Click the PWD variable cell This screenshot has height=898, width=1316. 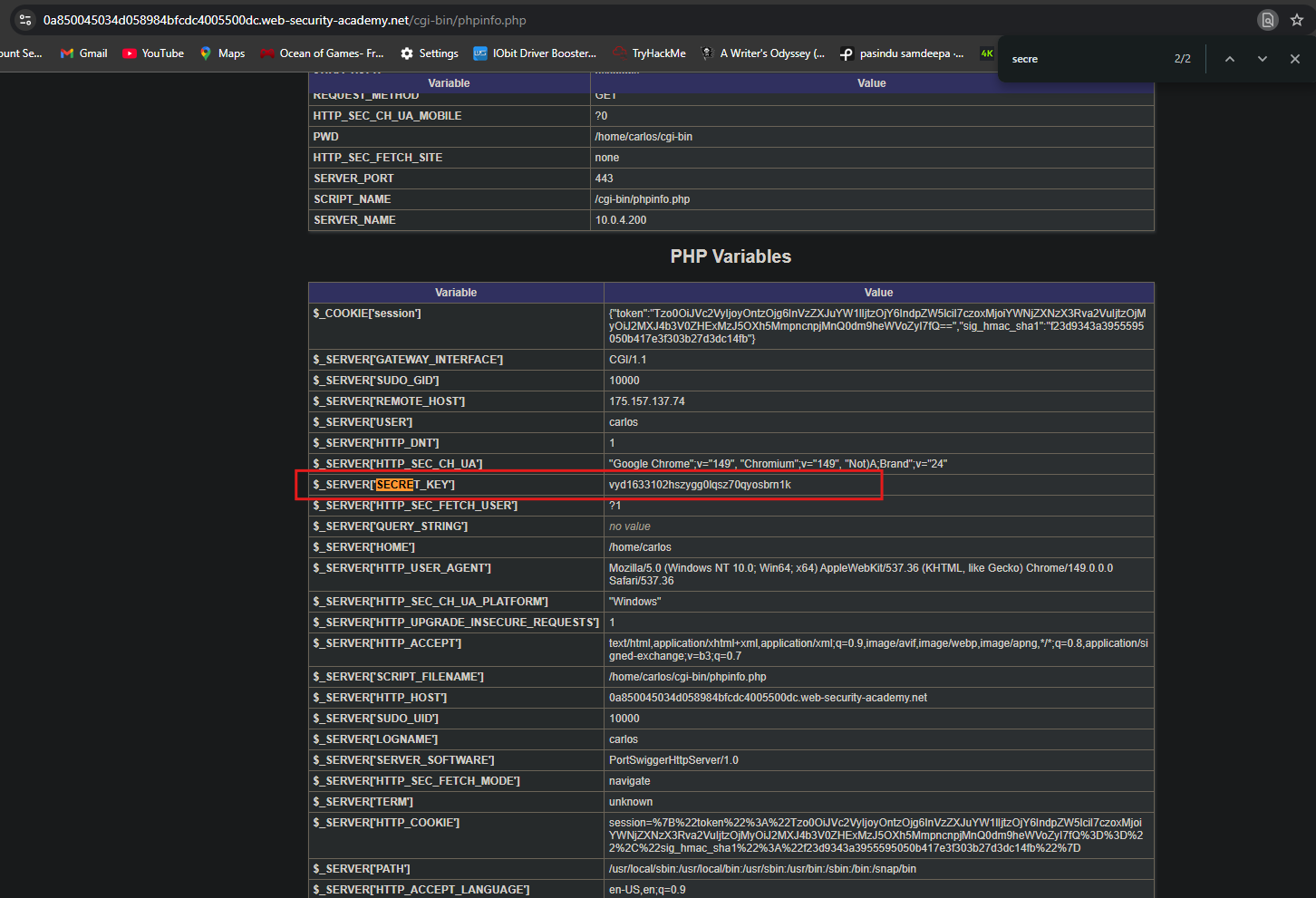click(x=450, y=137)
